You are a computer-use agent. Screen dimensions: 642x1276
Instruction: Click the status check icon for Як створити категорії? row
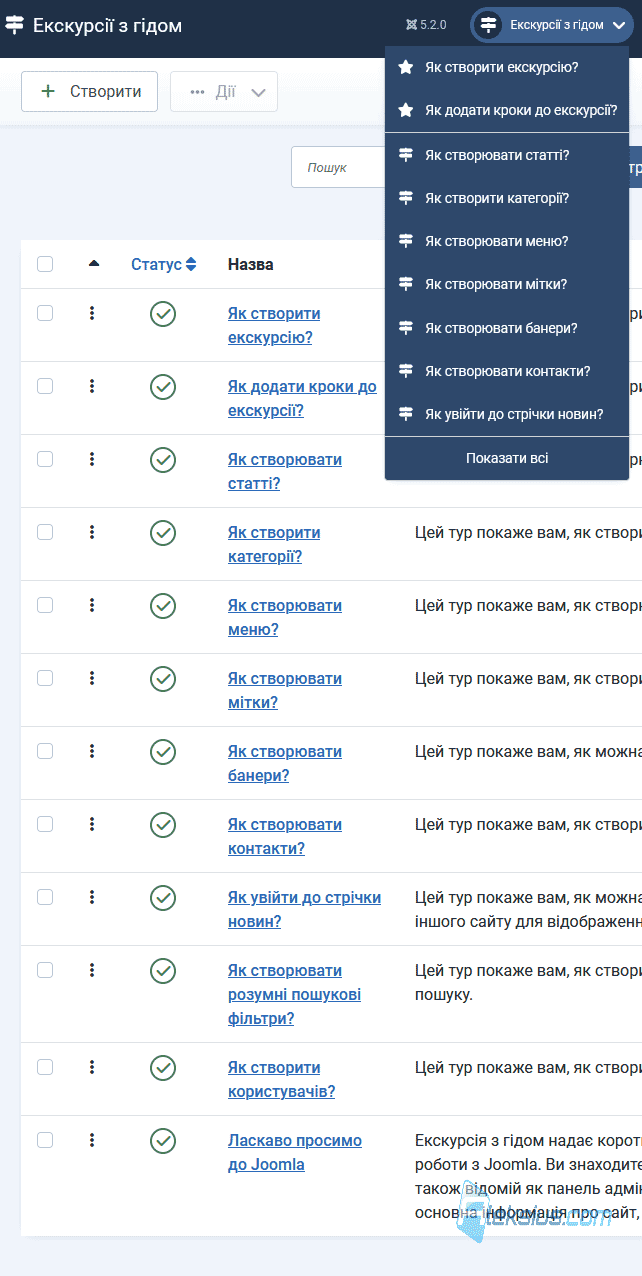tap(163, 533)
